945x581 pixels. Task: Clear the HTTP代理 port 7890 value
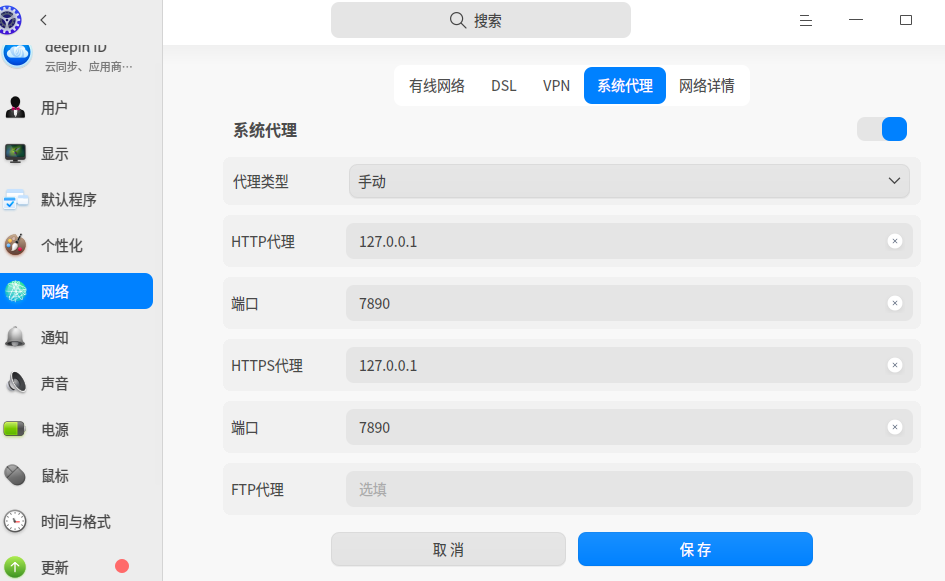895,303
